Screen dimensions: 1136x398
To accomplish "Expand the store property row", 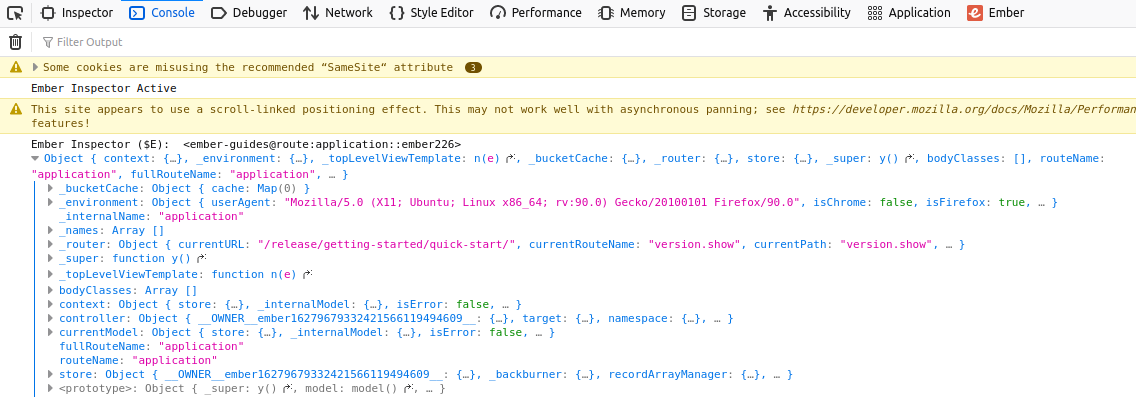I will tap(50, 375).
